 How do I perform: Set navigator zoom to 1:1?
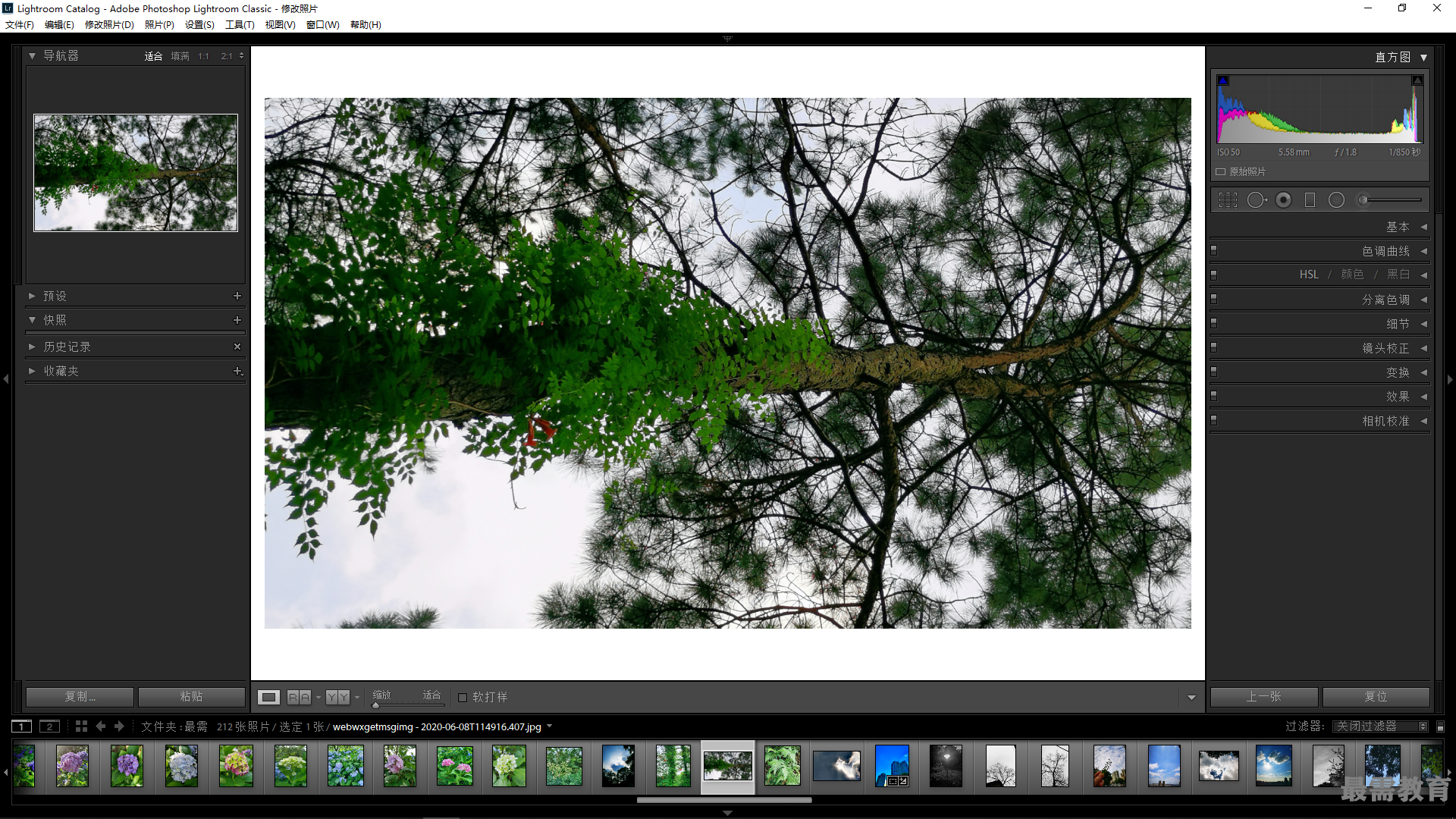pyautogui.click(x=203, y=56)
